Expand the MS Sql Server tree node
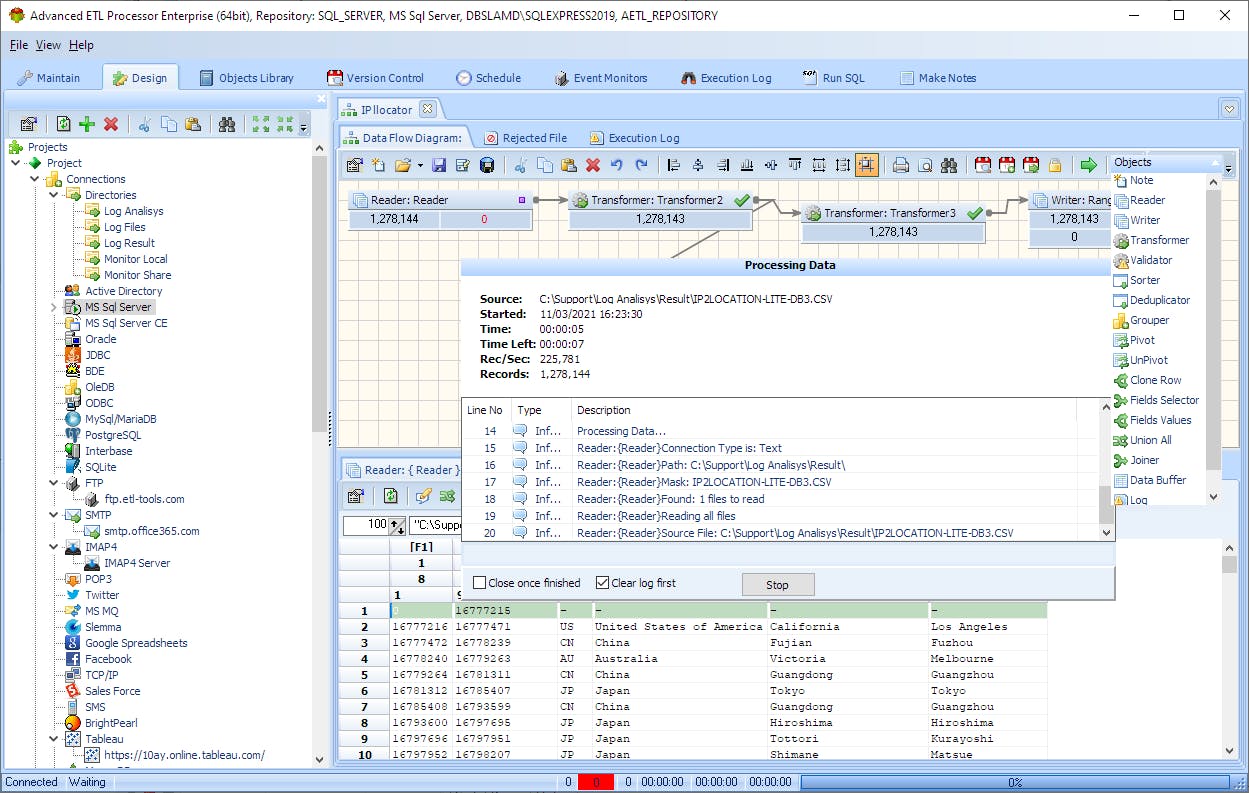This screenshot has height=793, width=1249. pos(55,307)
